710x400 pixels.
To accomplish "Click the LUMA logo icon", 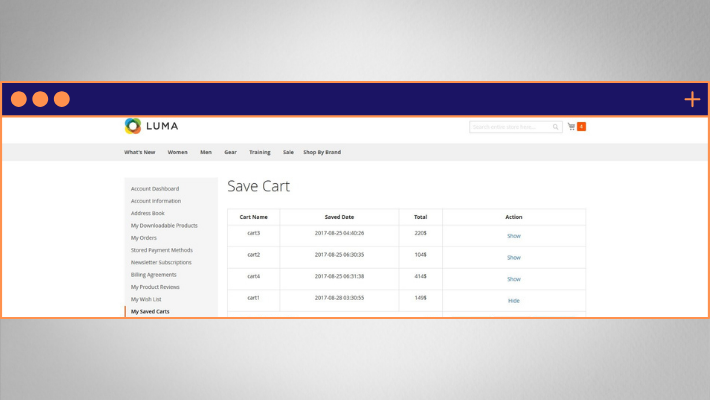I will click(133, 126).
